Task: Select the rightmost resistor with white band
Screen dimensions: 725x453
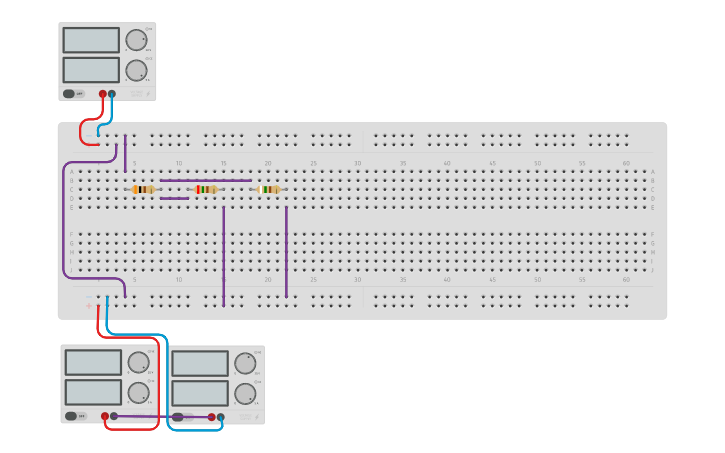Action: click(268, 189)
